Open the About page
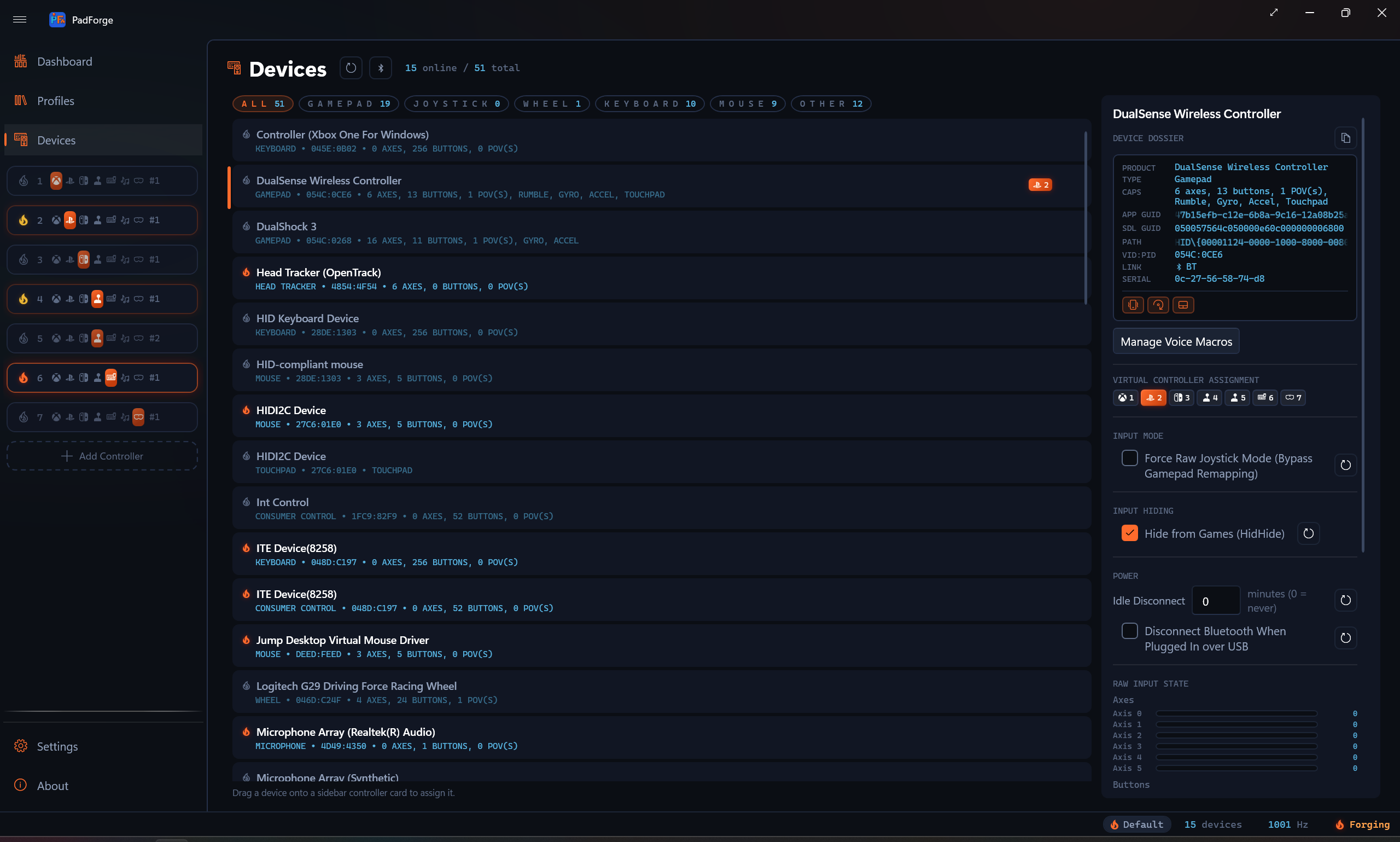Viewport: 1400px width, 842px height. pyautogui.click(x=103, y=786)
